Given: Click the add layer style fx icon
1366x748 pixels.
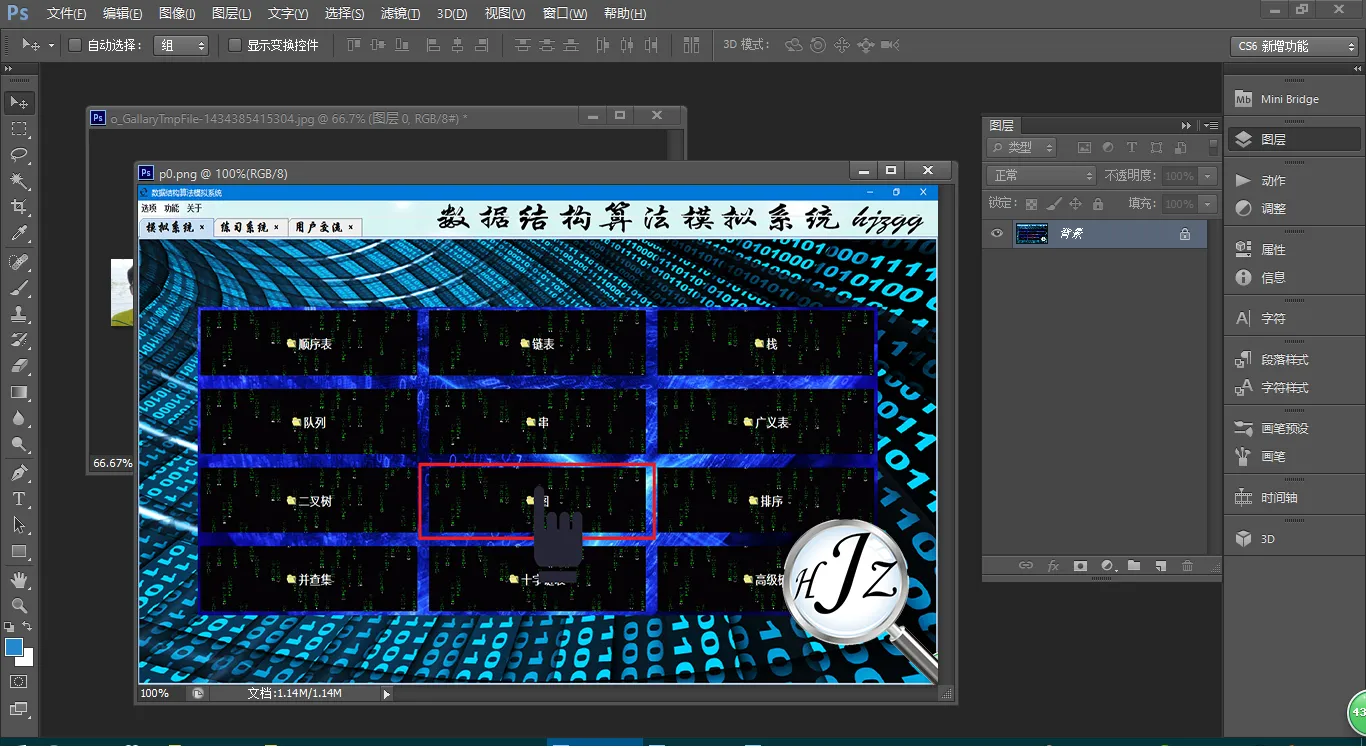Looking at the screenshot, I should pos(1053,566).
